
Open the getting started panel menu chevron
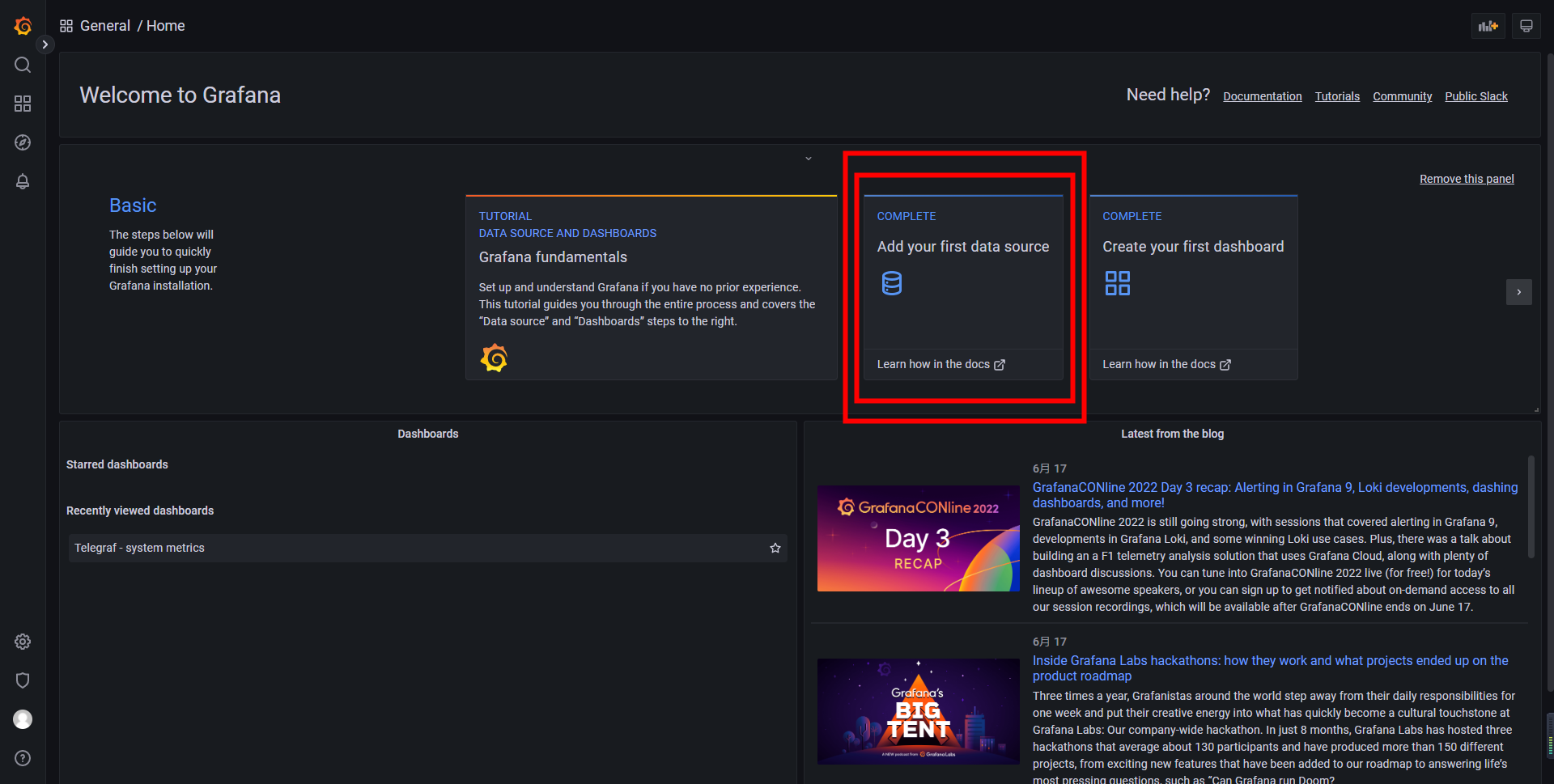pyautogui.click(x=808, y=159)
